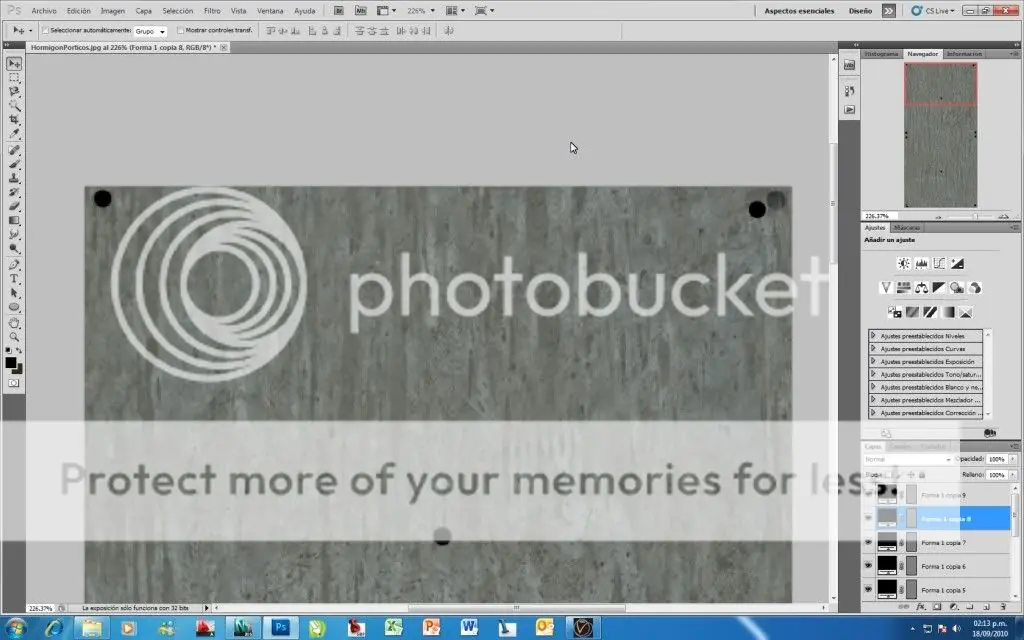Select the Lasso tool

[14, 91]
